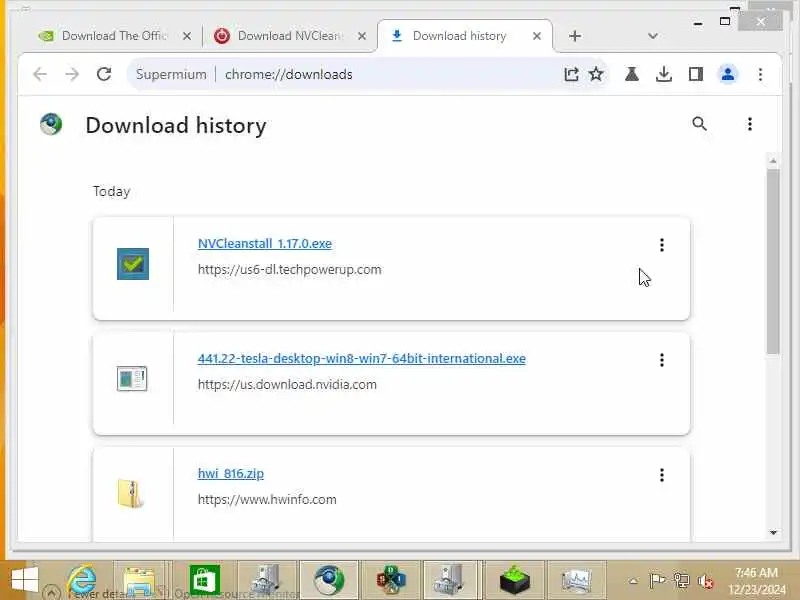Open the taskbar clock showing 7:46 AM
The height and width of the screenshot is (600, 800).
point(756,581)
